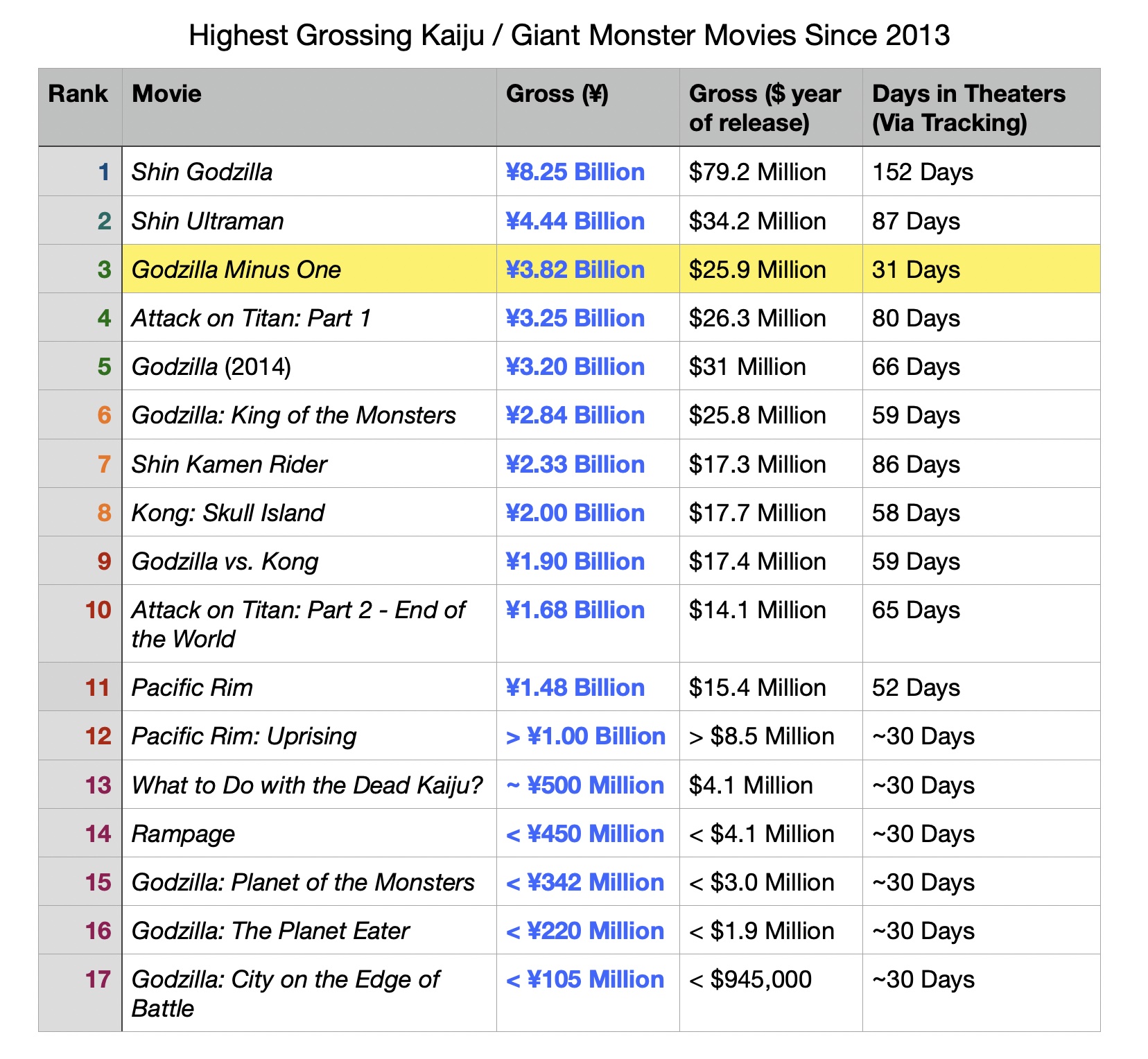
Task: Click the '¥3.25 Billion' gross cell
Action: pyautogui.click(x=588, y=317)
